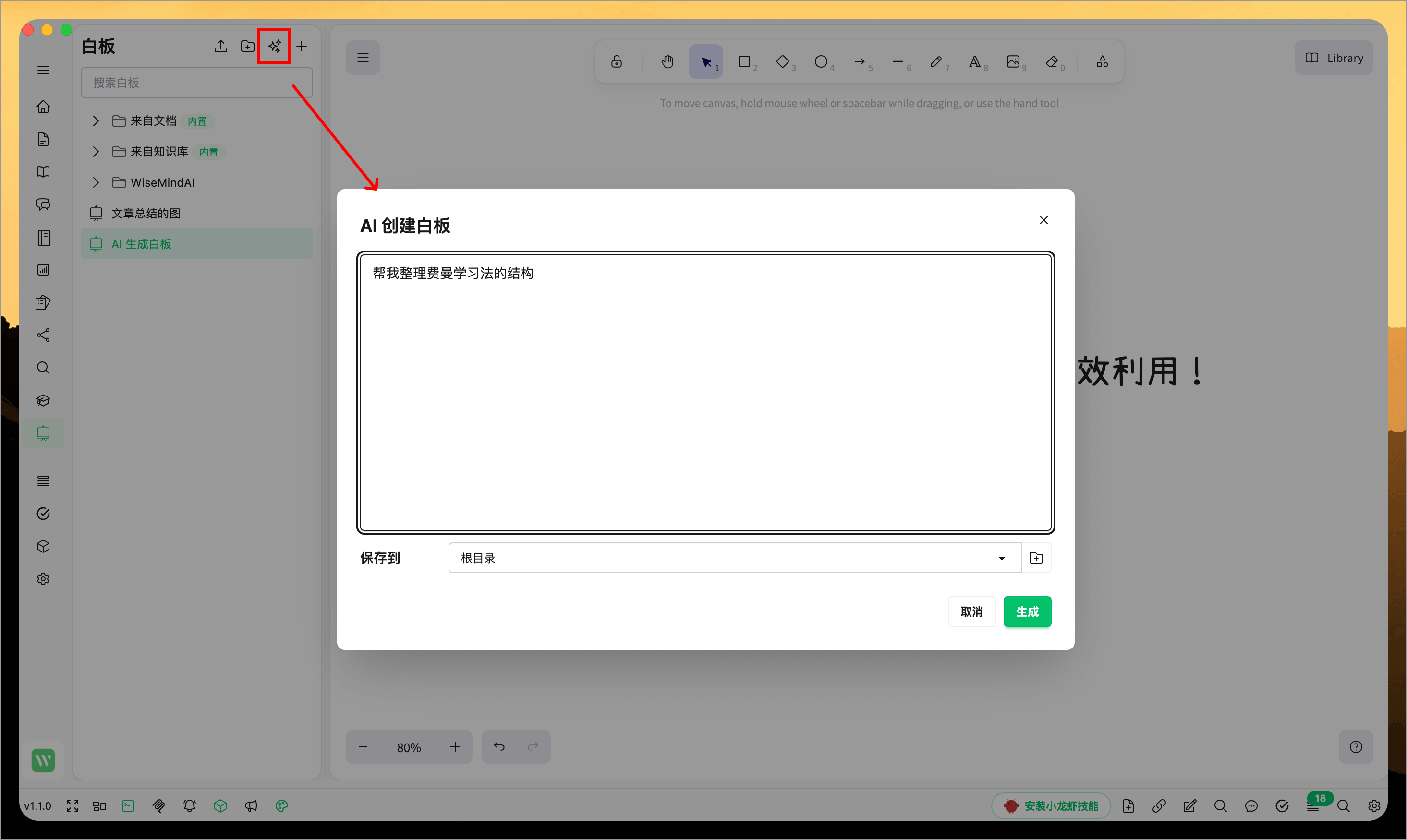The image size is (1407, 840).
Task: Open the terminal icon in status bar
Action: click(x=129, y=806)
